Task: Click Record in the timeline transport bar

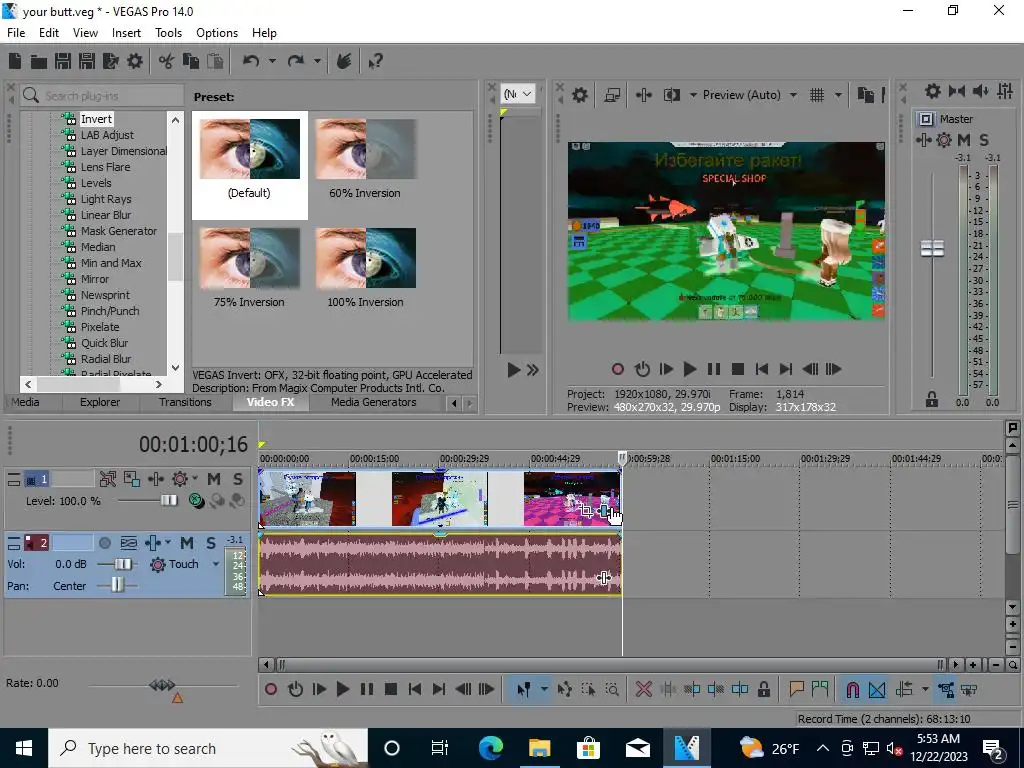Action: click(x=270, y=690)
